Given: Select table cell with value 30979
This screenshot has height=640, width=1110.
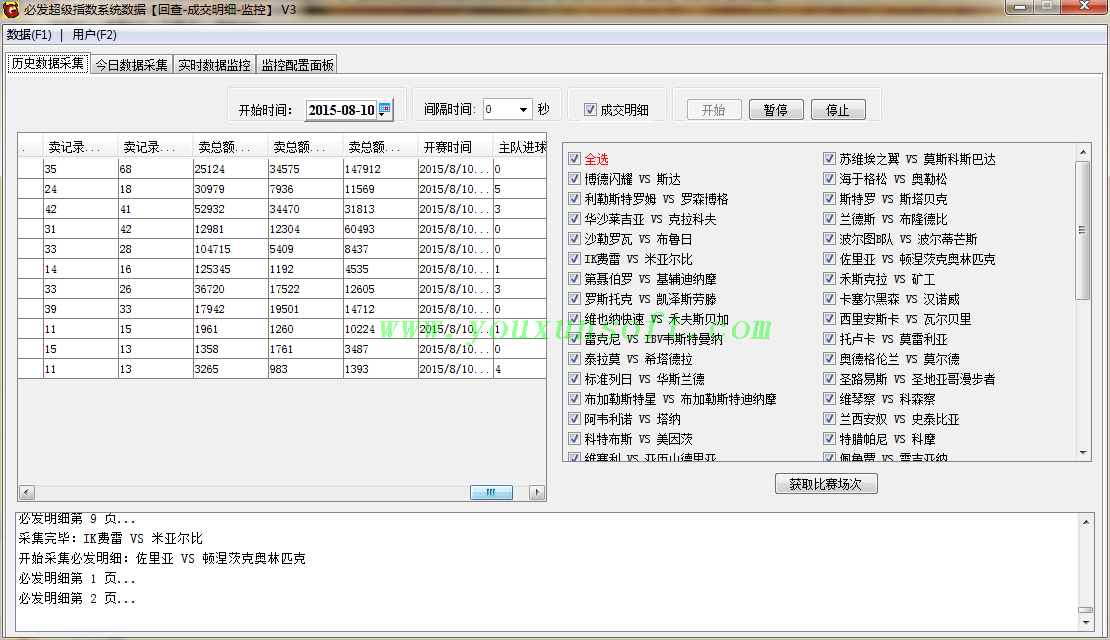Looking at the screenshot, I should pyautogui.click(x=230, y=189).
